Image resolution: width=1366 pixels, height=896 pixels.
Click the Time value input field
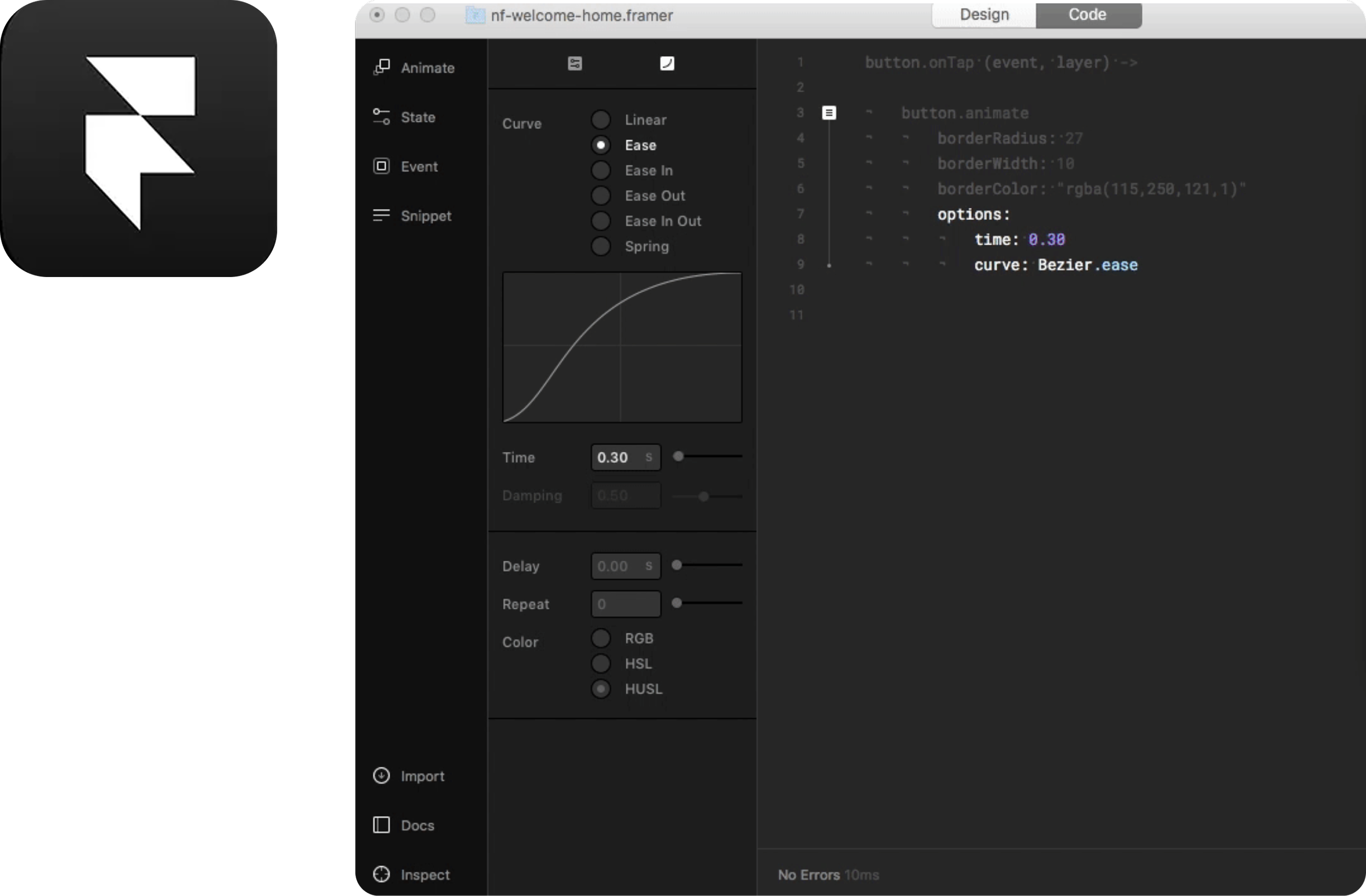[x=619, y=457]
